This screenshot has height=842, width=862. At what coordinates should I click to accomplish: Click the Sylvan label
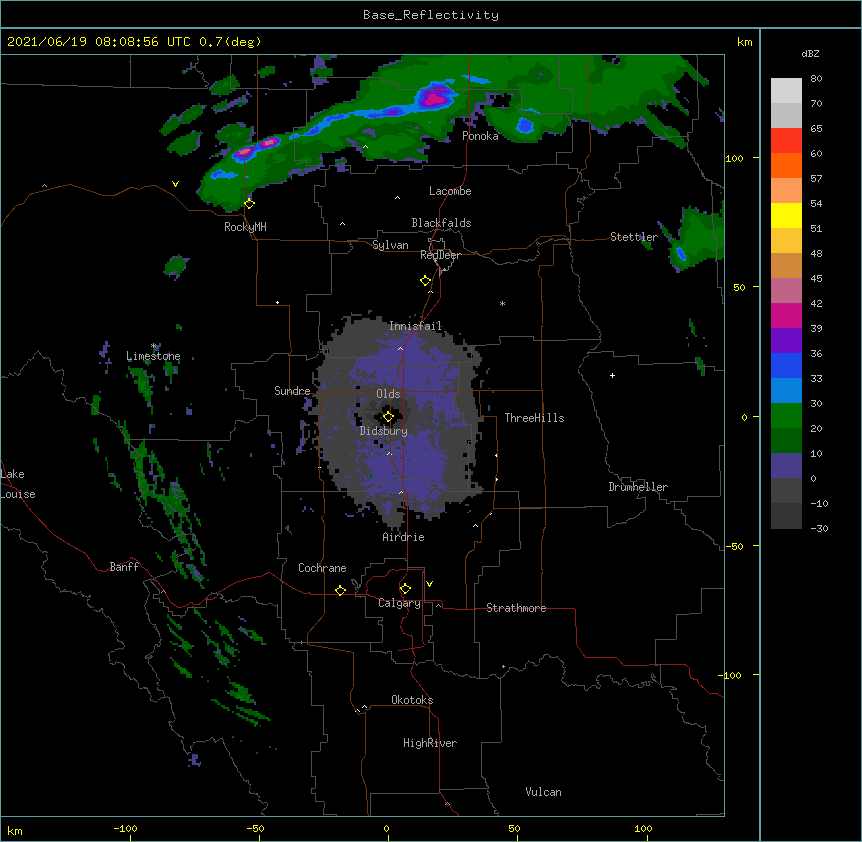pos(390,245)
